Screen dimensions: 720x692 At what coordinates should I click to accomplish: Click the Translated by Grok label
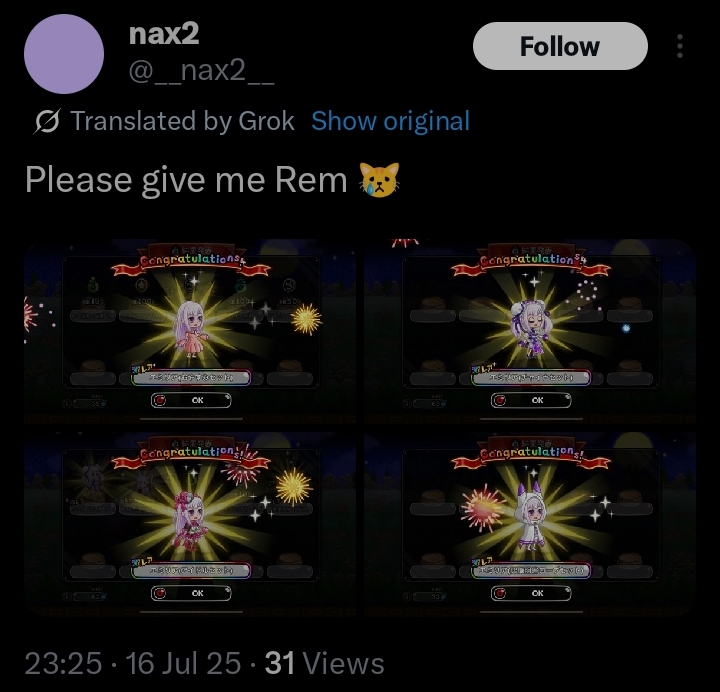coord(182,121)
